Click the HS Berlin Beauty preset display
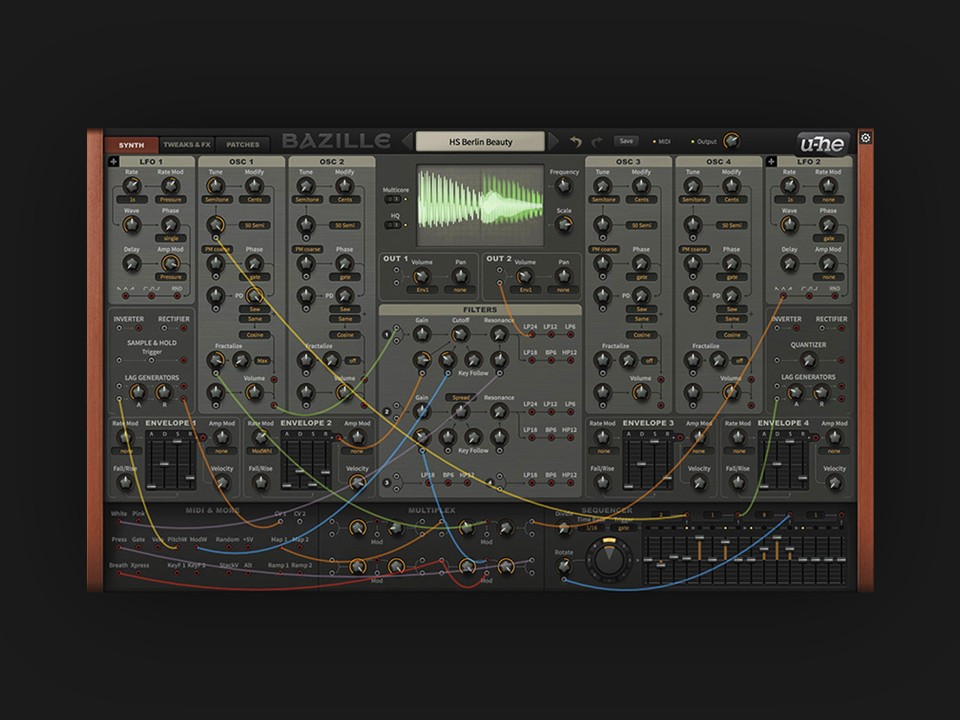960x720 pixels. click(x=481, y=141)
